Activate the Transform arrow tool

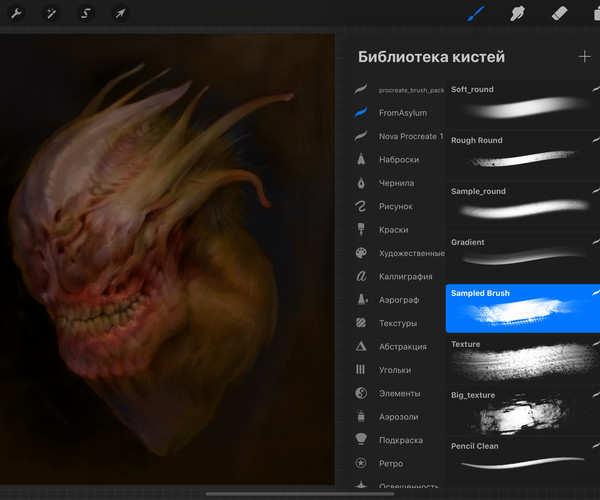(x=120, y=14)
